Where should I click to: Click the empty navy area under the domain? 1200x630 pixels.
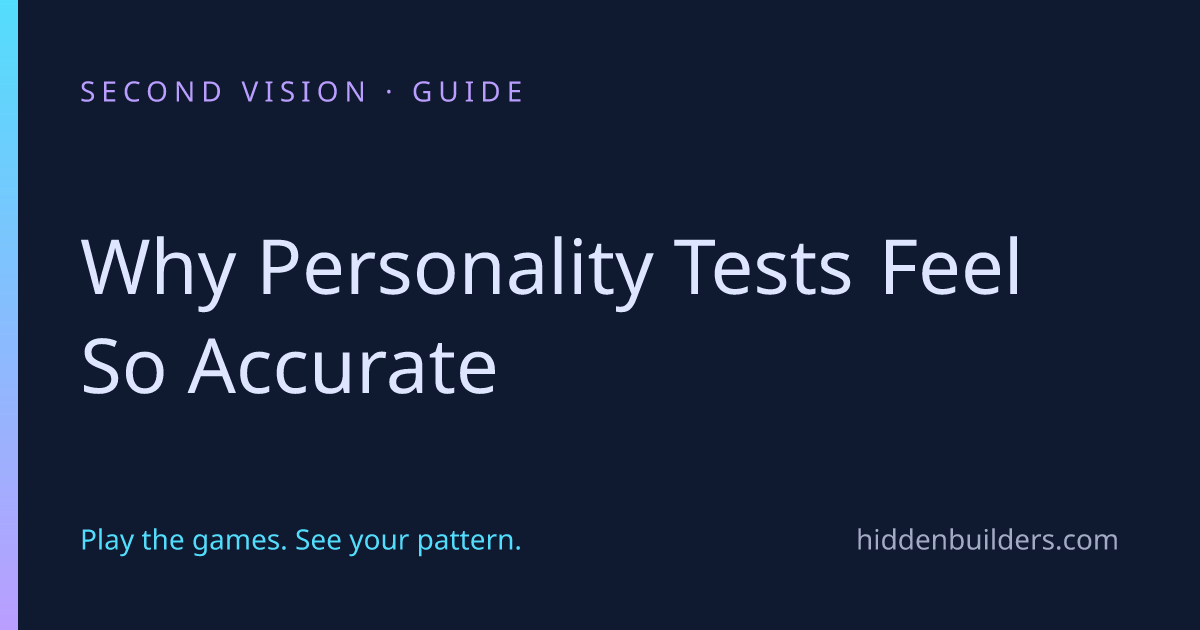tap(987, 595)
